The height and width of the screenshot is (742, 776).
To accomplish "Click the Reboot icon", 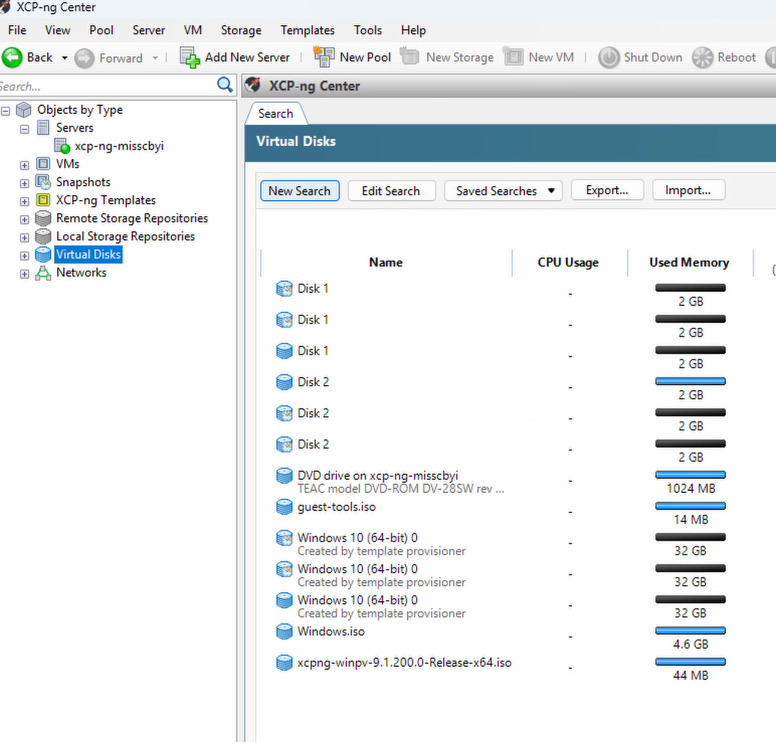I will [702, 57].
